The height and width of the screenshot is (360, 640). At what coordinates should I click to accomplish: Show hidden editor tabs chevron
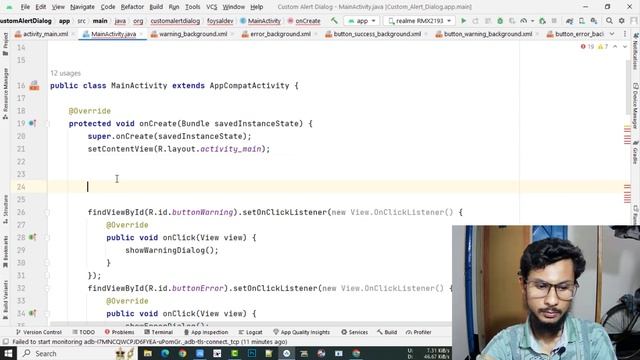(612, 34)
